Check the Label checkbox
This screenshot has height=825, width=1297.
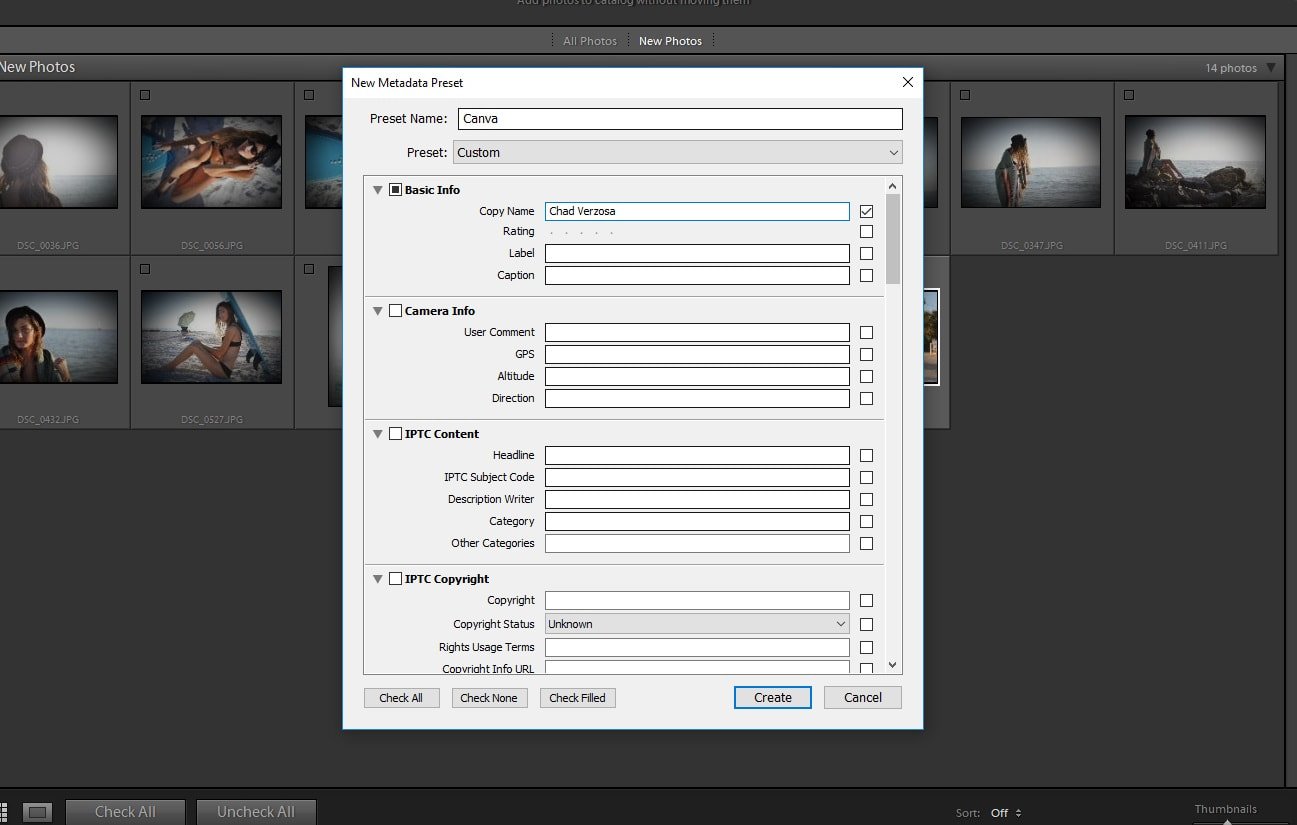866,253
